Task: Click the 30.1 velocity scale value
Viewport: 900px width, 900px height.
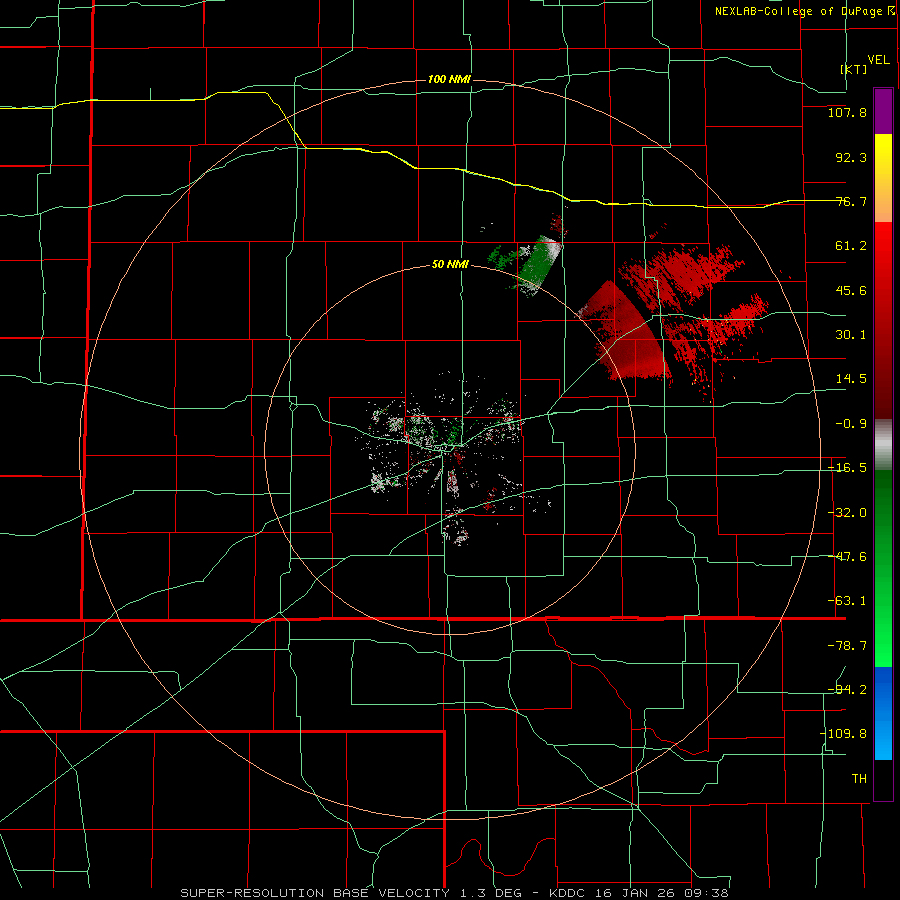Action: point(851,335)
